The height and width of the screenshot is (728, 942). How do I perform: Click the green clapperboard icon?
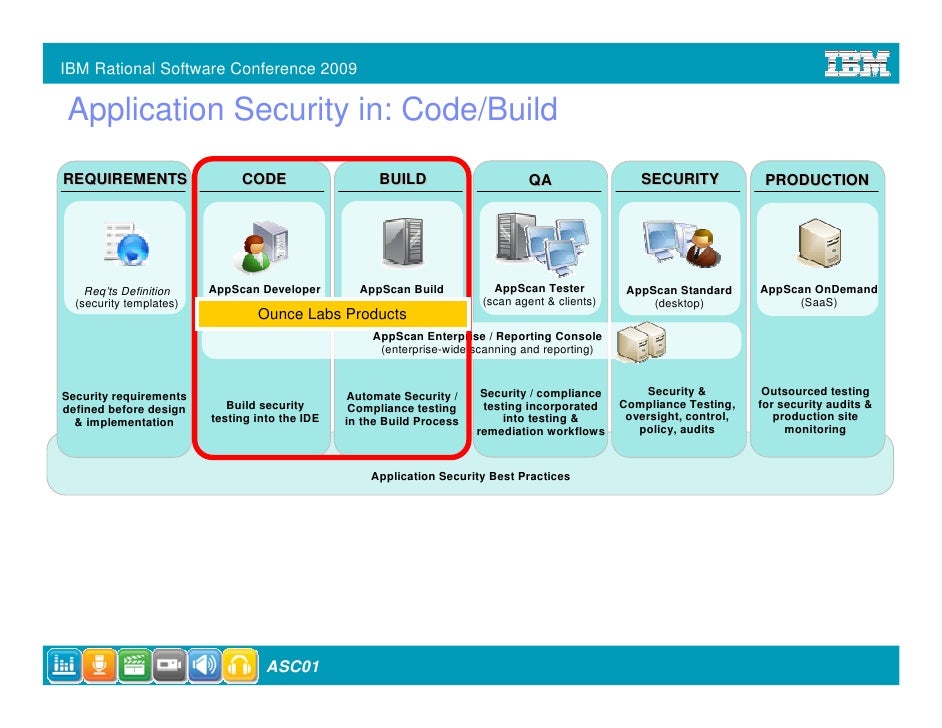coord(135,665)
